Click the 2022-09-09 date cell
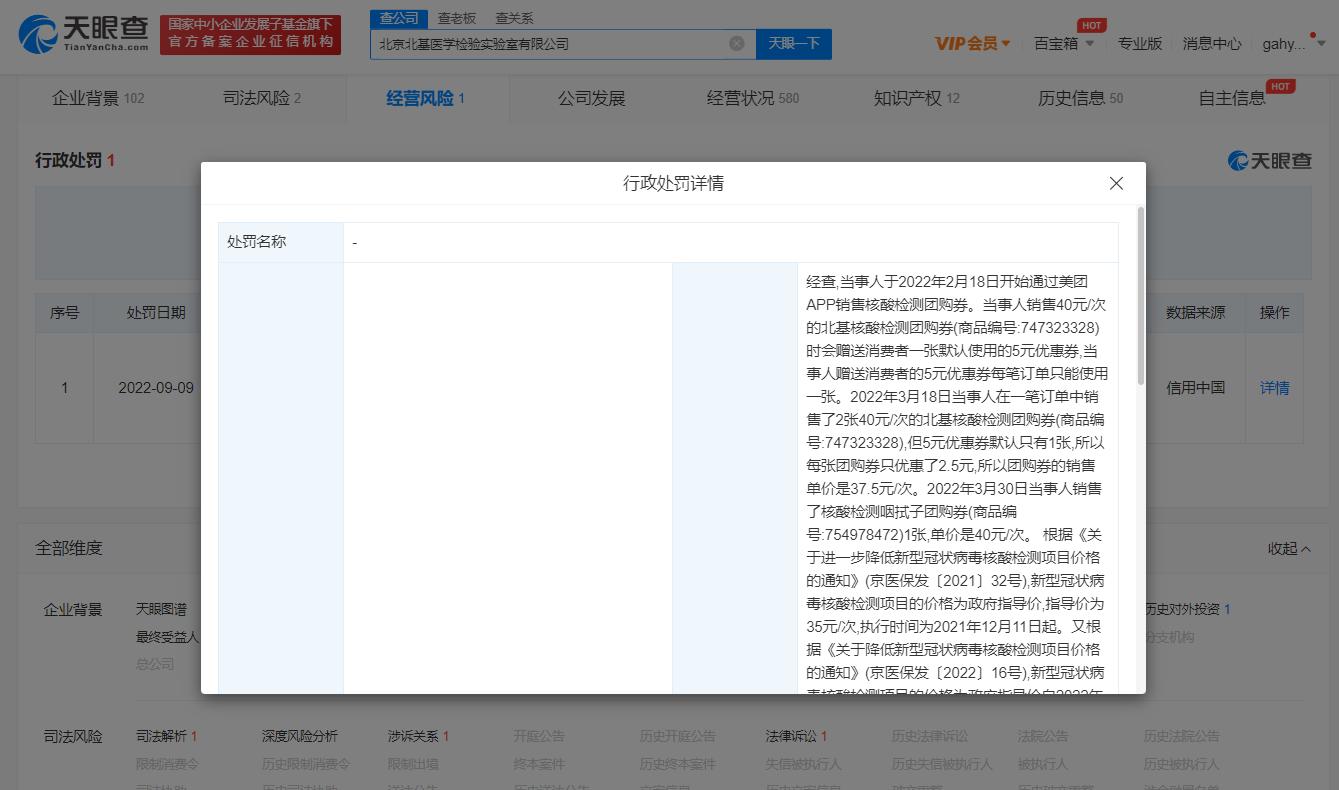The image size is (1339, 790). point(156,388)
